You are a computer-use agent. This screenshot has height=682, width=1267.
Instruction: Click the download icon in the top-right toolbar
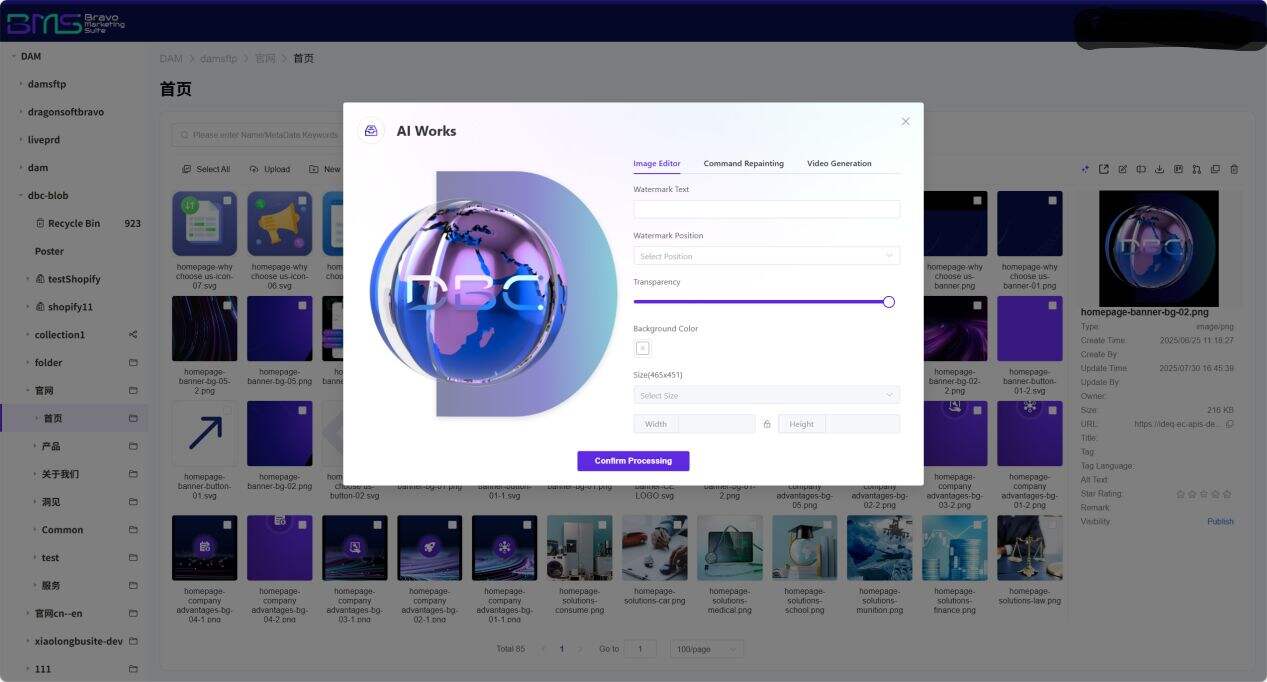(x=1159, y=169)
